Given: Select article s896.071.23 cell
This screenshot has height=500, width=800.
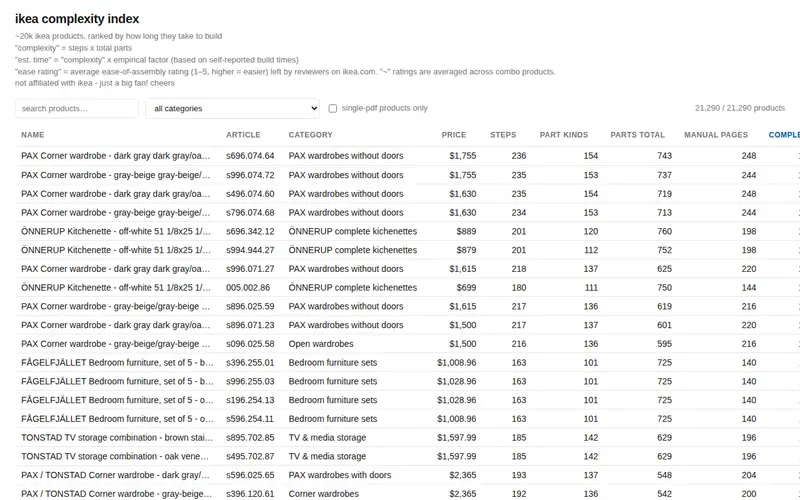Looking at the screenshot, I should click(x=250, y=325).
